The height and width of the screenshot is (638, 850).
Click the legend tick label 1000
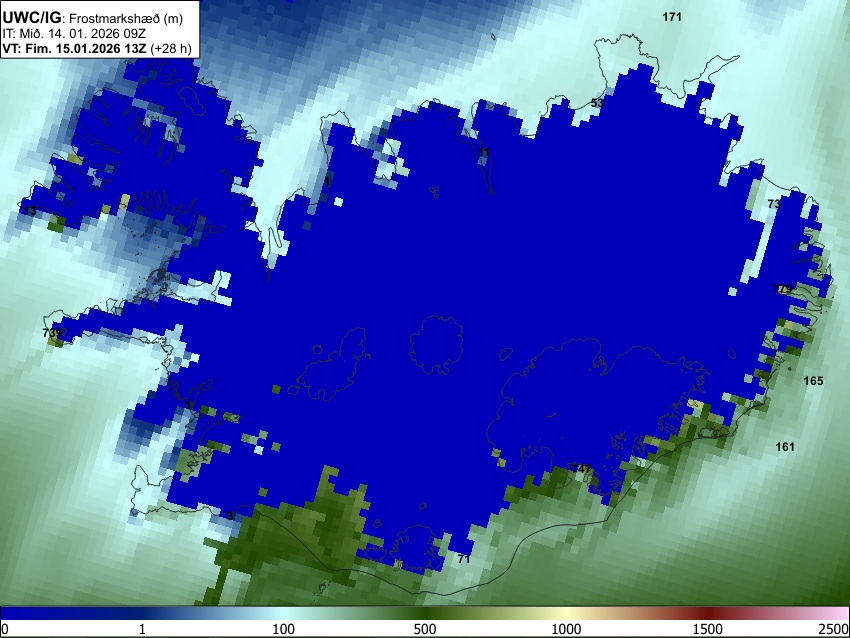coord(566,629)
